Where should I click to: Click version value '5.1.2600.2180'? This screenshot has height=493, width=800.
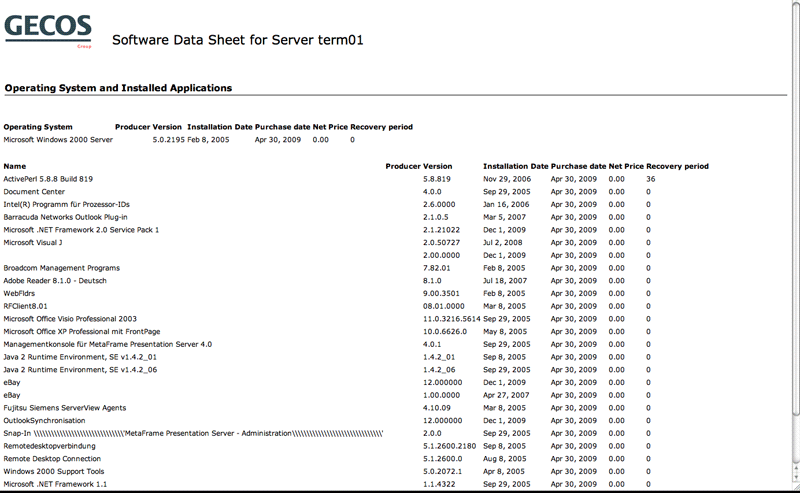(449, 447)
